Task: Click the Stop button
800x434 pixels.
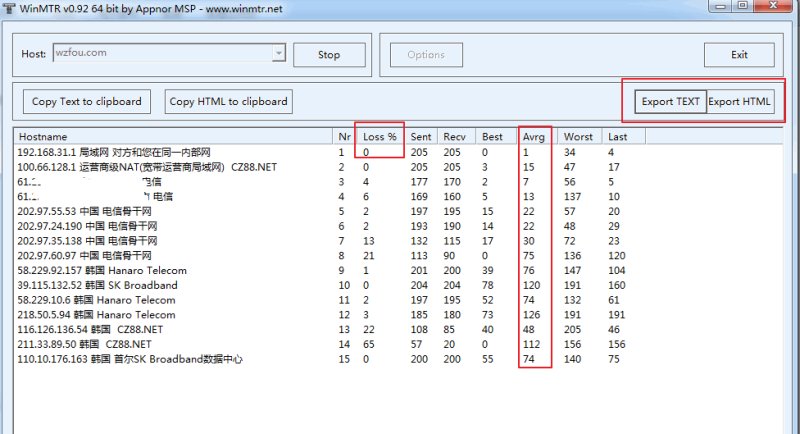Action: click(329, 55)
